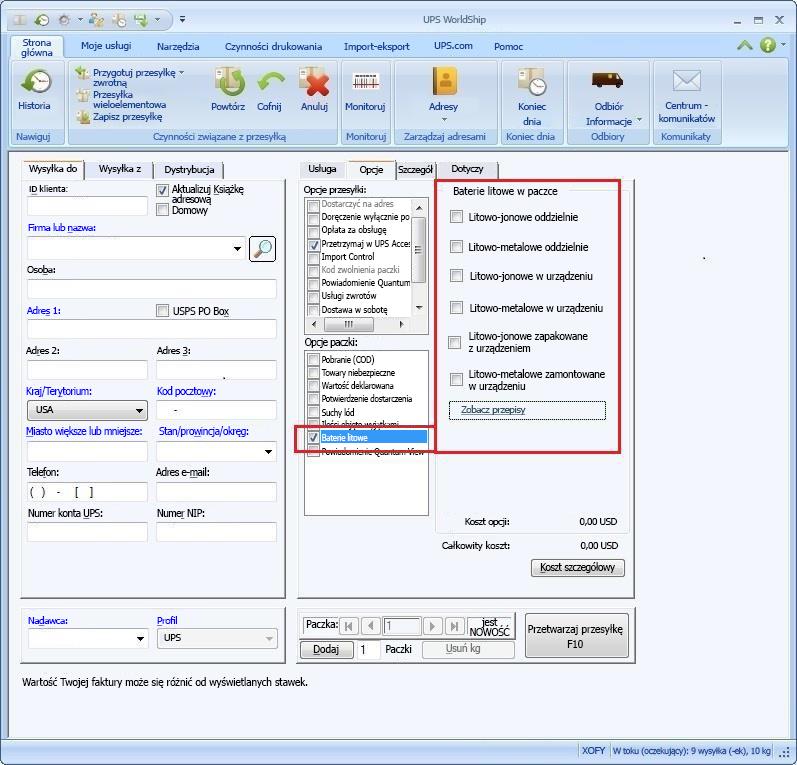Open Monitoruj barcode icon
The height and width of the screenshot is (765, 797).
tap(365, 81)
